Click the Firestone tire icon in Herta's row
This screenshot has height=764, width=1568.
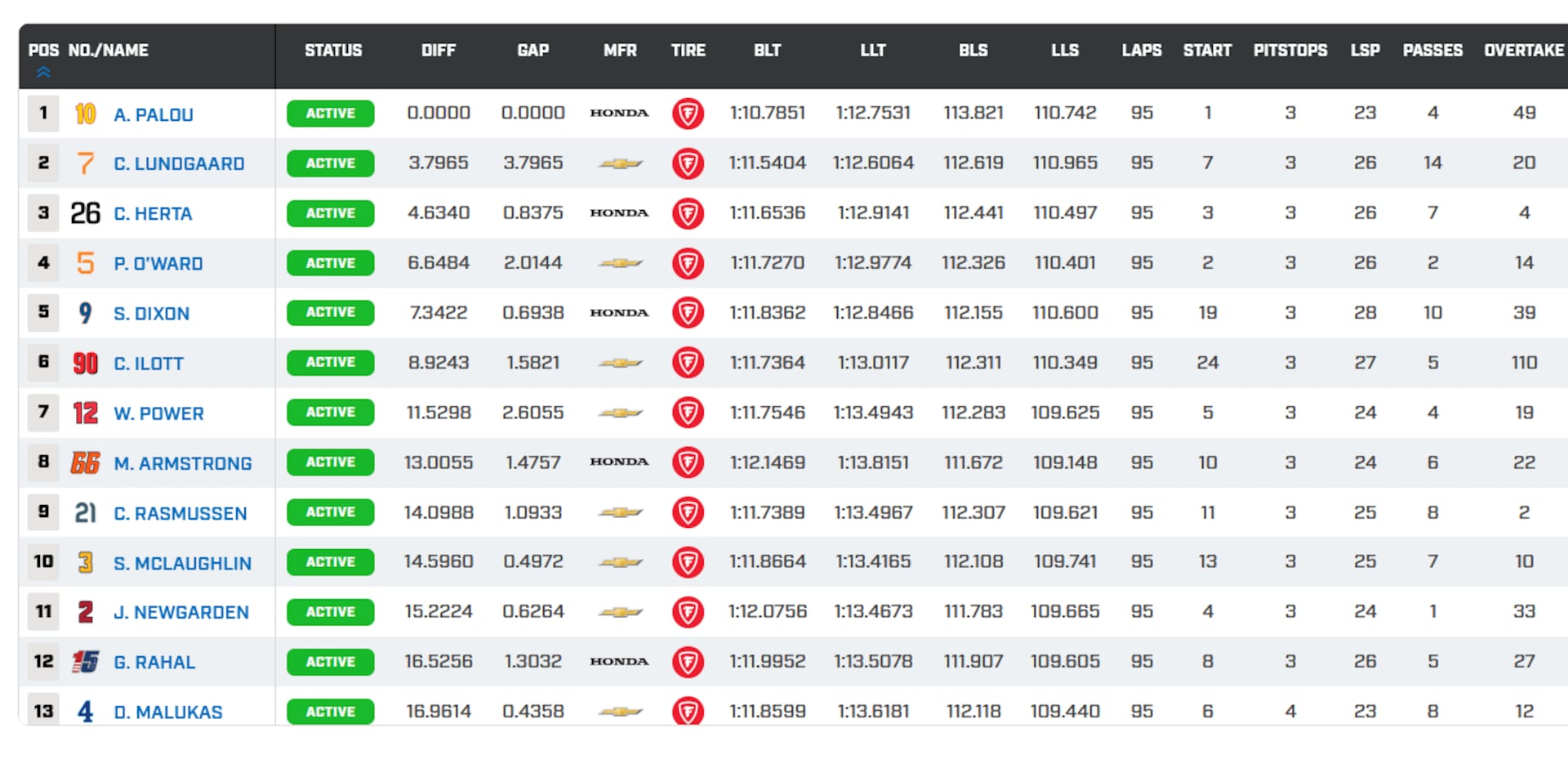[688, 213]
